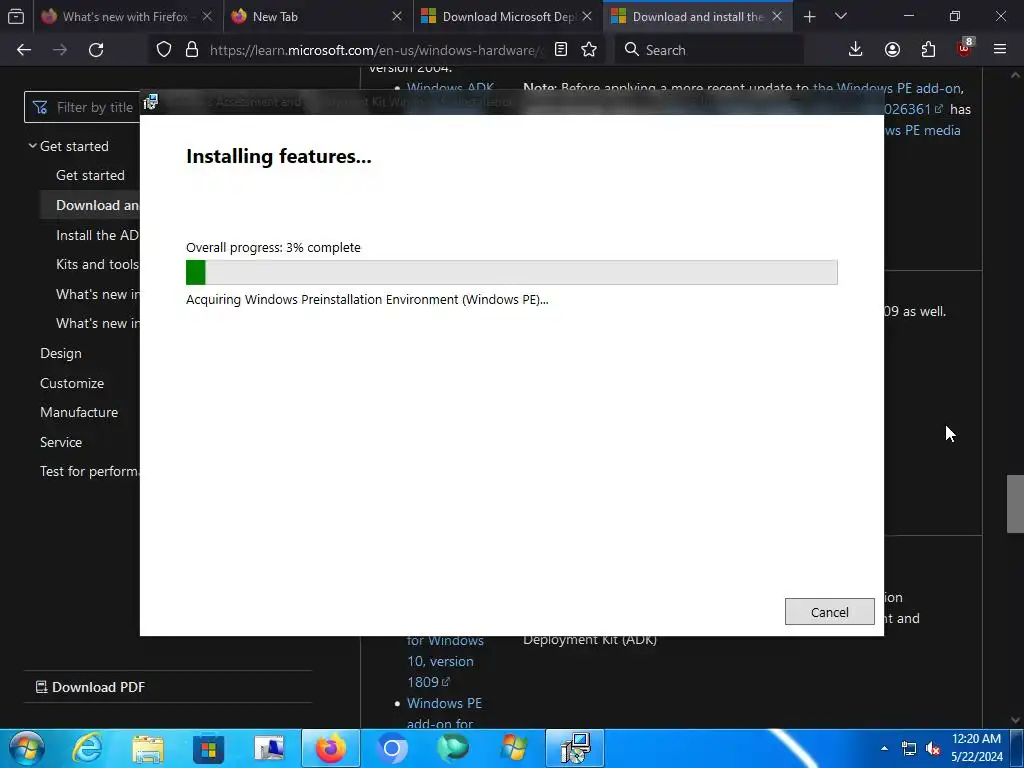The width and height of the screenshot is (1024, 768).
Task: Switch to Firefox taskbar button
Action: (x=330, y=748)
